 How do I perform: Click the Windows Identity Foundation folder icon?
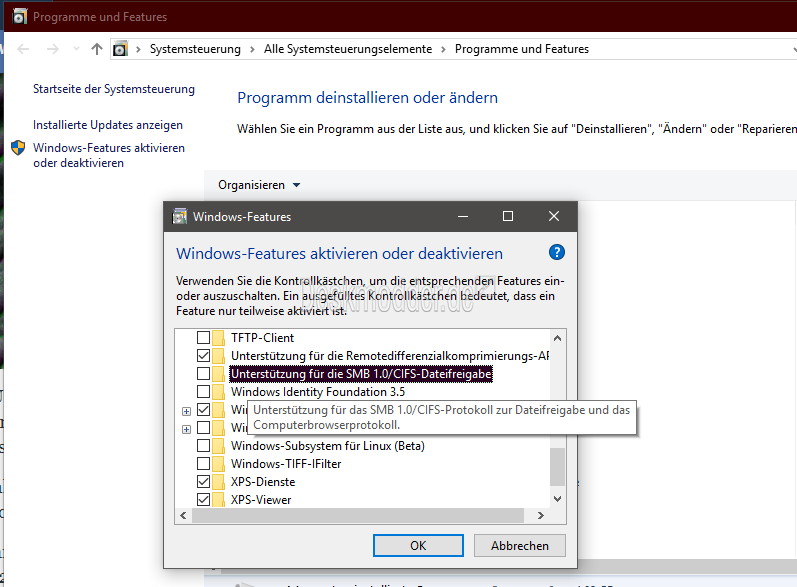tap(219, 392)
